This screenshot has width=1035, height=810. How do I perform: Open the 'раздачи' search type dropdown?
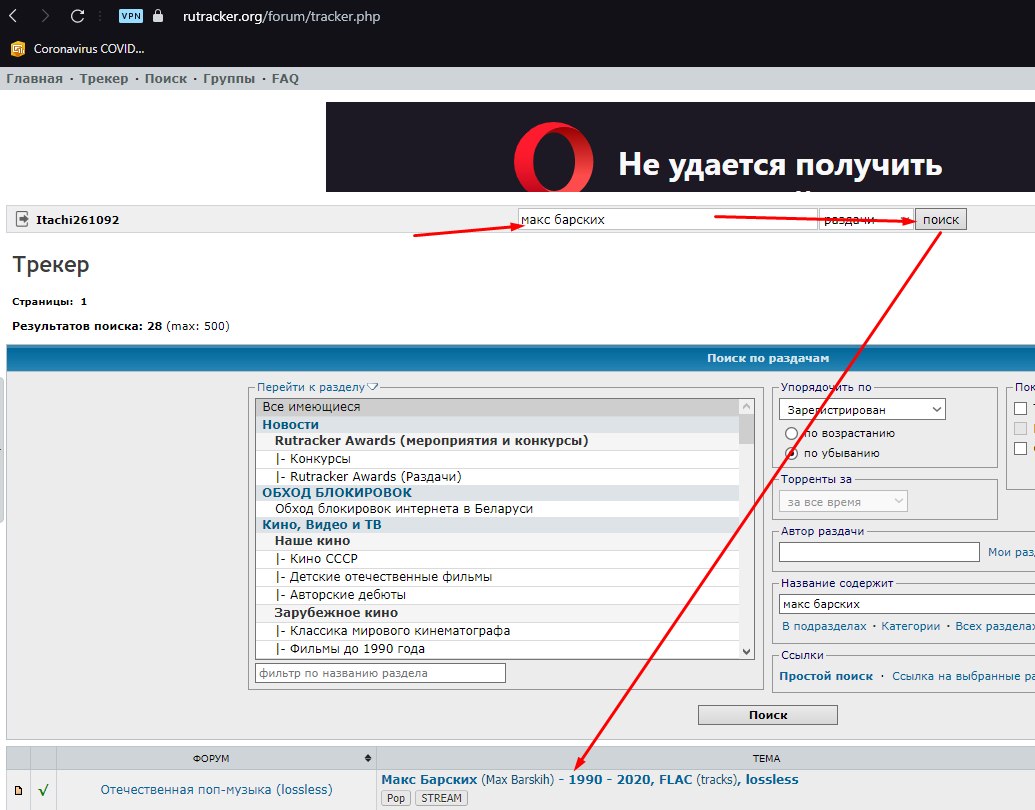(866, 219)
